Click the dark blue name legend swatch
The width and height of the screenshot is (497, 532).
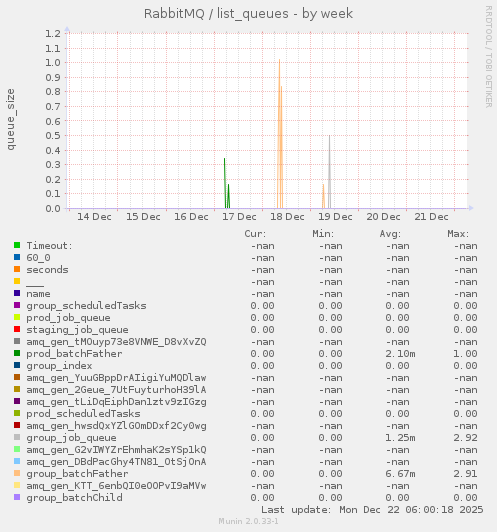(x=17, y=293)
